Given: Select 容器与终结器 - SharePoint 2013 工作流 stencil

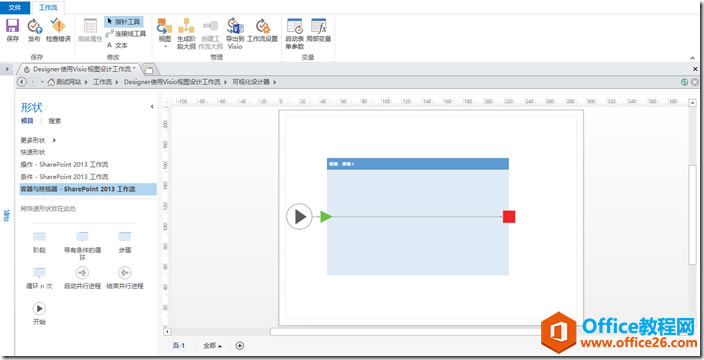Looking at the screenshot, I should pos(88,189).
